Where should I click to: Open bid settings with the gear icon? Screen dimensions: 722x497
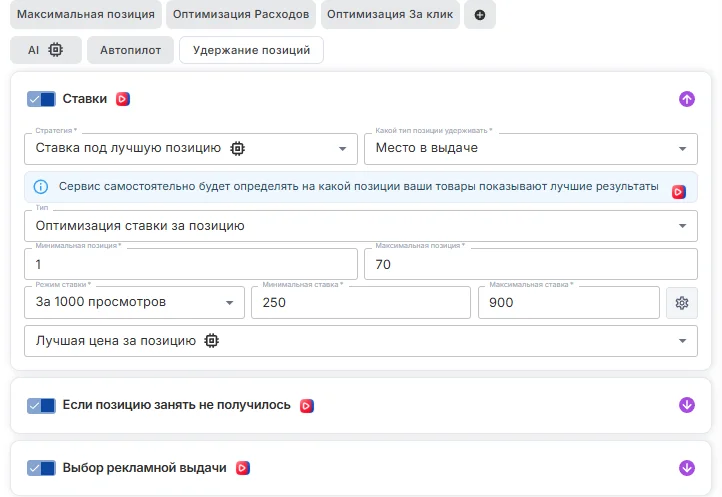[x=682, y=303]
